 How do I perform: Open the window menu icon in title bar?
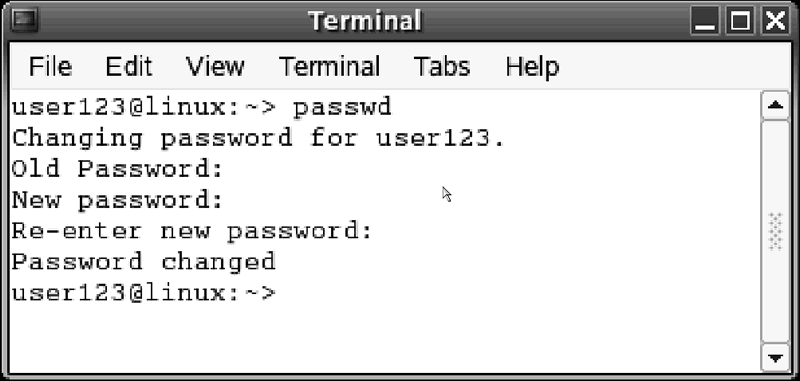click(24, 20)
